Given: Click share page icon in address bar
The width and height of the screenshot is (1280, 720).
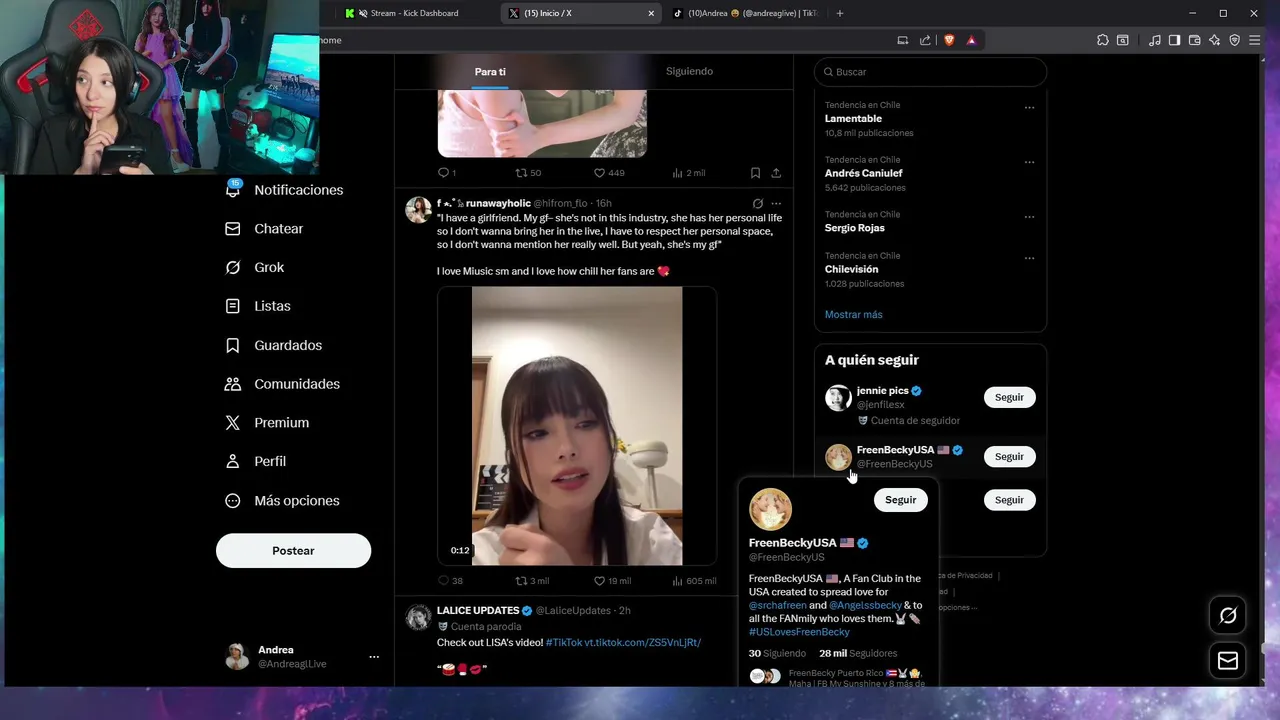Looking at the screenshot, I should [925, 40].
